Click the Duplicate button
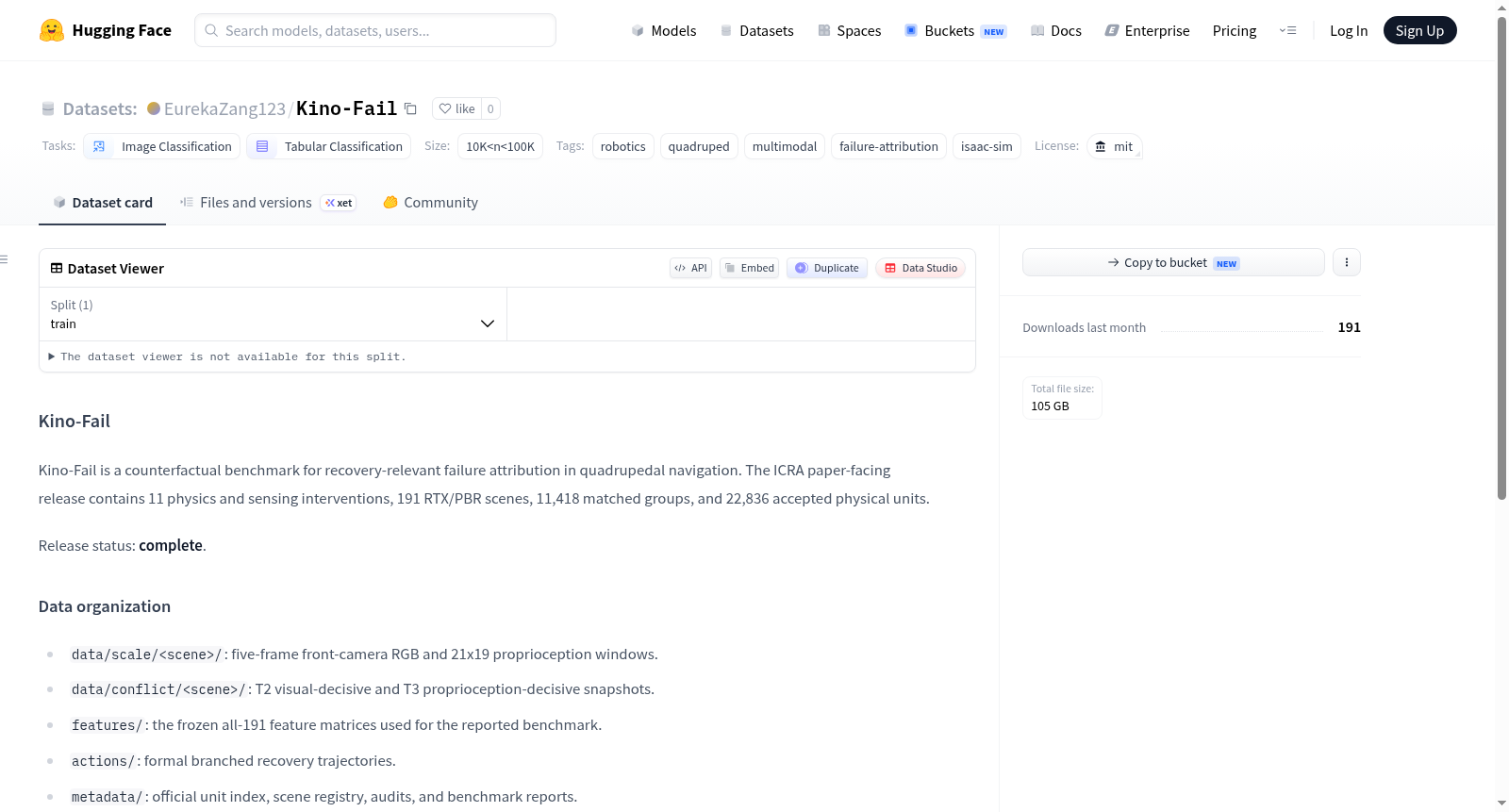Viewport: 1509px width, 812px height. [827, 268]
